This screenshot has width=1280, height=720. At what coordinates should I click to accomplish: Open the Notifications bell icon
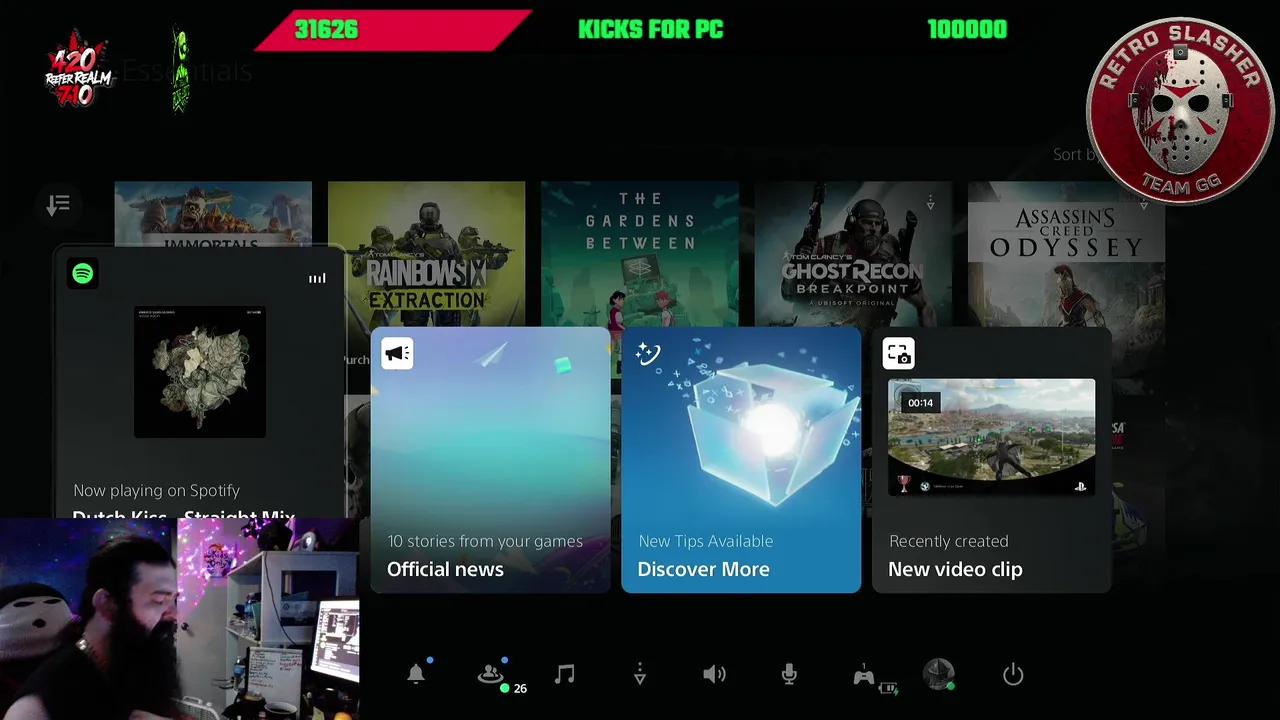click(416, 674)
